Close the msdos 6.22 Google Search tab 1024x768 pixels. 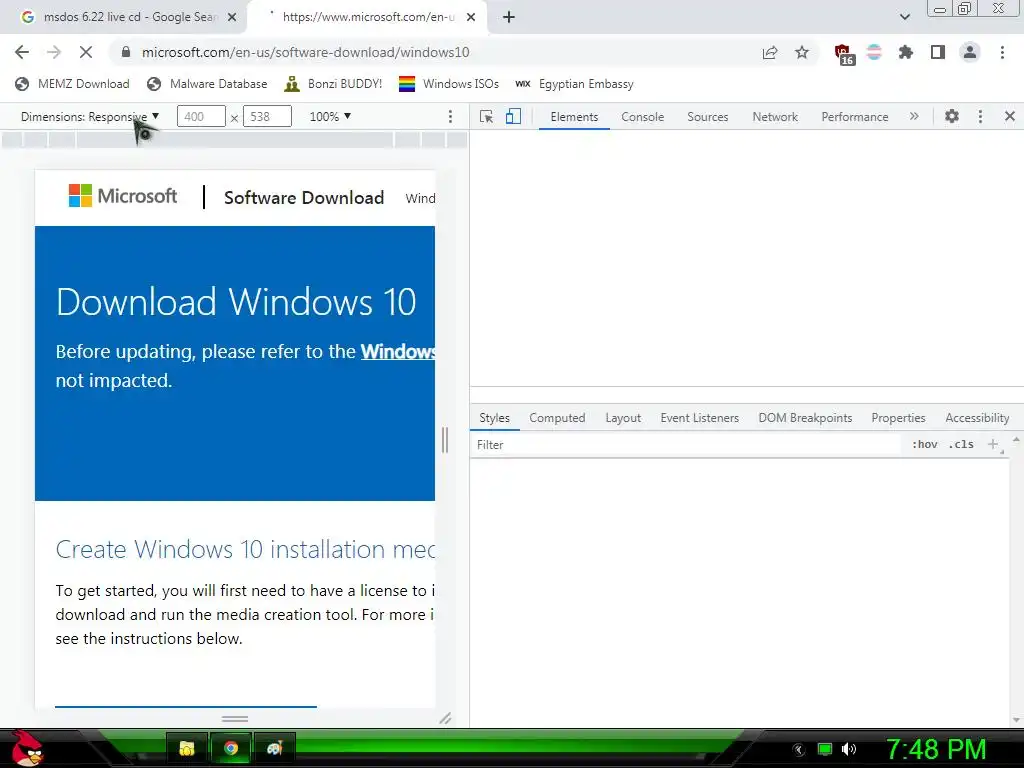pyautogui.click(x=232, y=17)
